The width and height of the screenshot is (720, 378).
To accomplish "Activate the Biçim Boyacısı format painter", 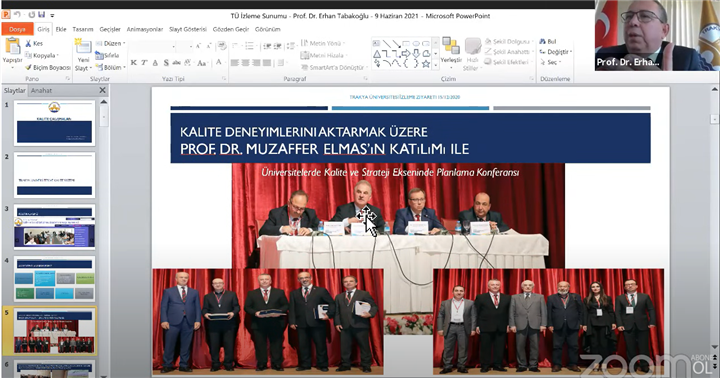I will pyautogui.click(x=47, y=68).
